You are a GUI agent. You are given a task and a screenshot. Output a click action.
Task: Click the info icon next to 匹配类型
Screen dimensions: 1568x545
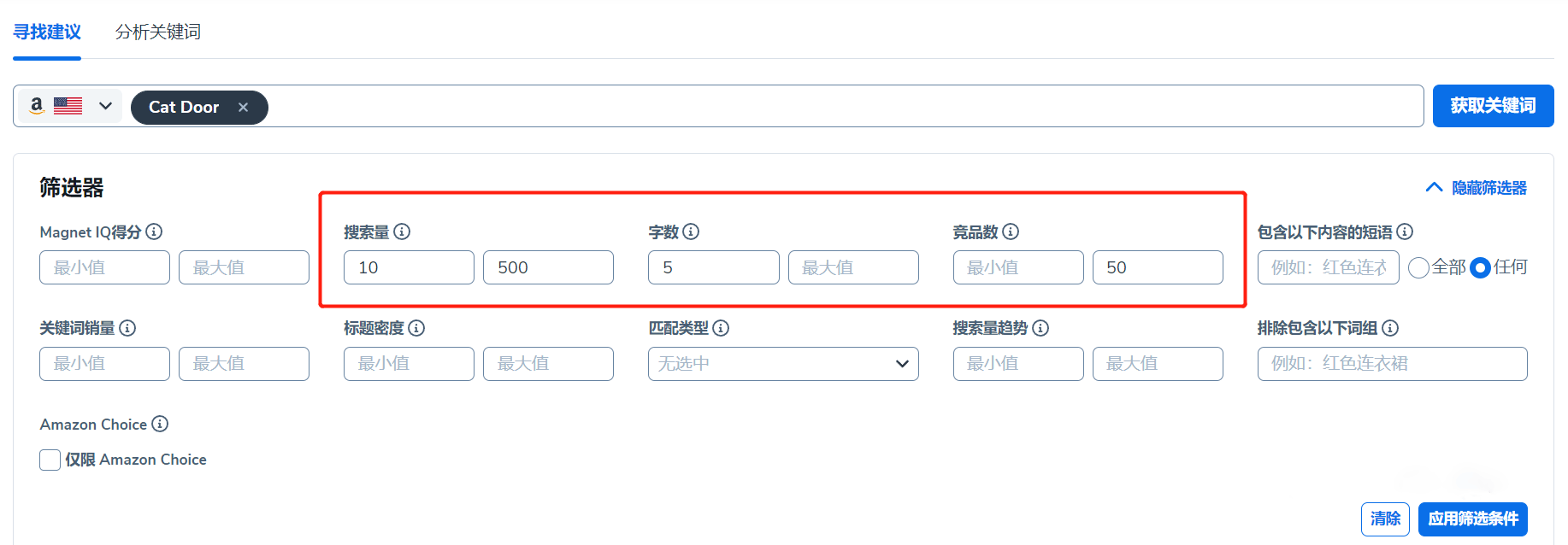pyautogui.click(x=722, y=328)
